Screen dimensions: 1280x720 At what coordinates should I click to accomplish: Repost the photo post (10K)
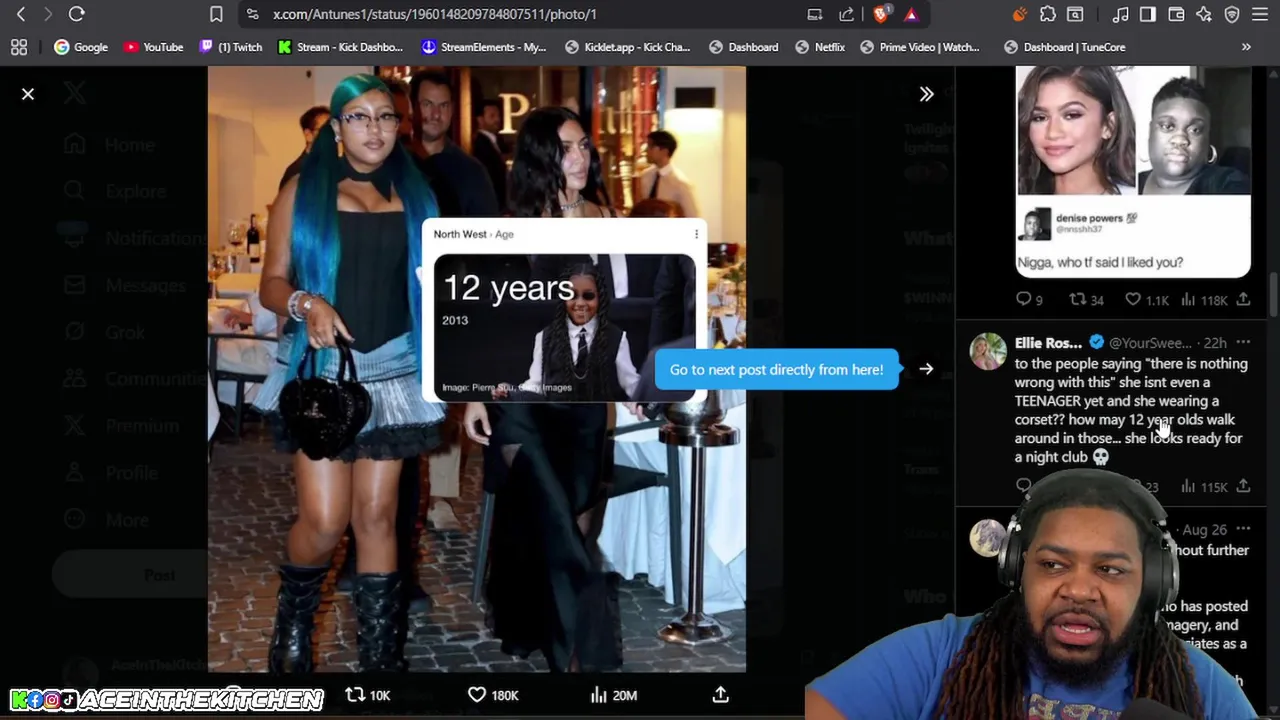tap(367, 695)
